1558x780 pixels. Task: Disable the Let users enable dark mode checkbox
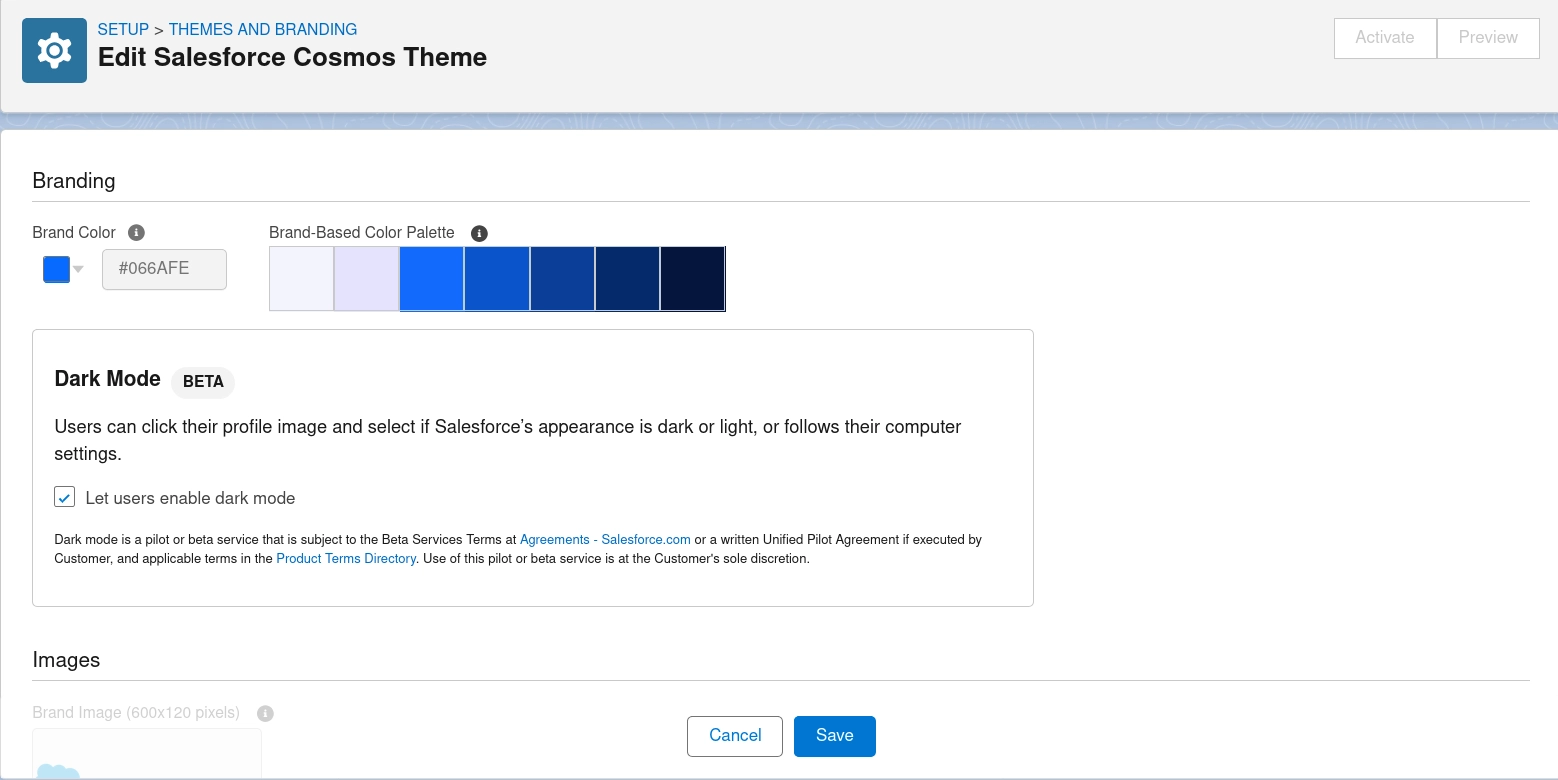64,497
